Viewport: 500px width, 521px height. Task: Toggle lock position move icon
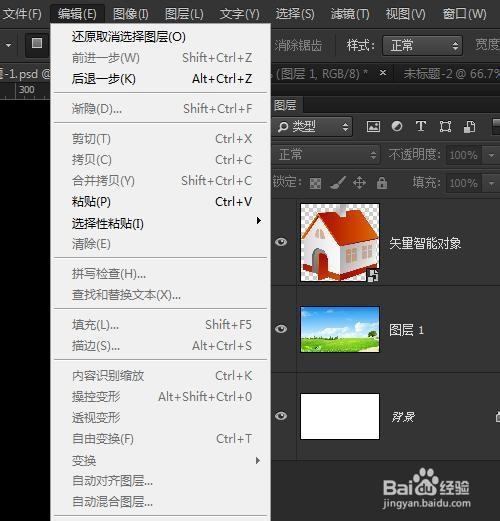(359, 183)
